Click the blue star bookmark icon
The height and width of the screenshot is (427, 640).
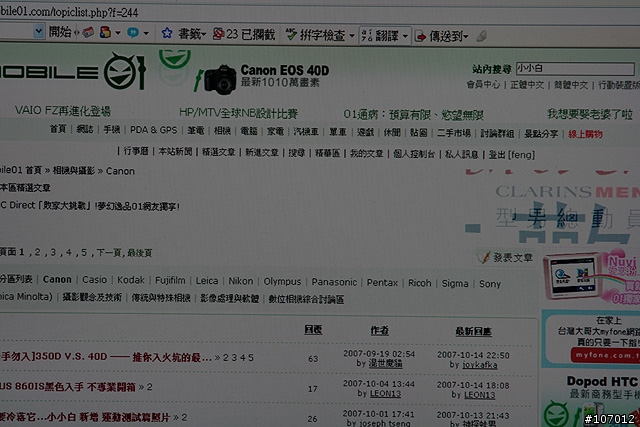pos(167,33)
